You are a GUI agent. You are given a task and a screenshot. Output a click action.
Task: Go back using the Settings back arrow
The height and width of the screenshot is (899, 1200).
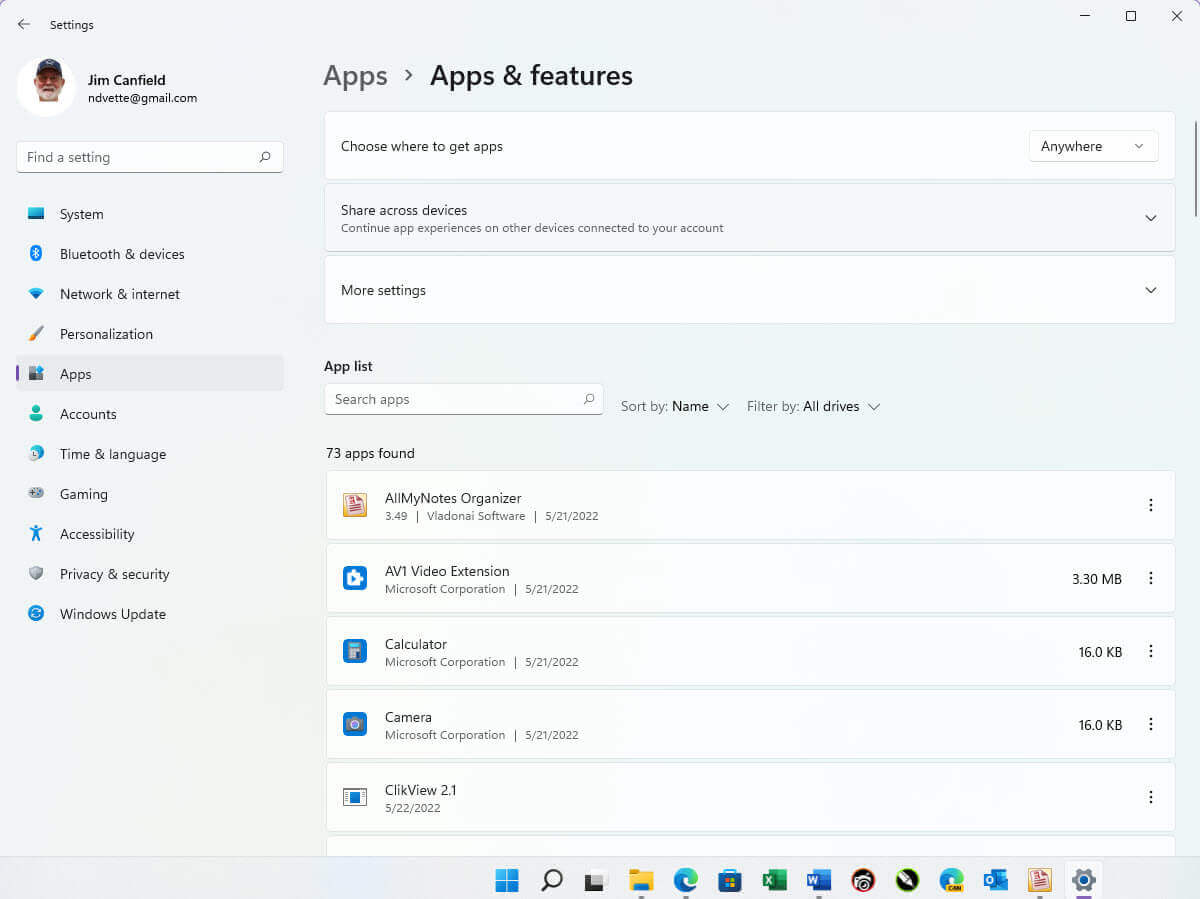coord(24,25)
